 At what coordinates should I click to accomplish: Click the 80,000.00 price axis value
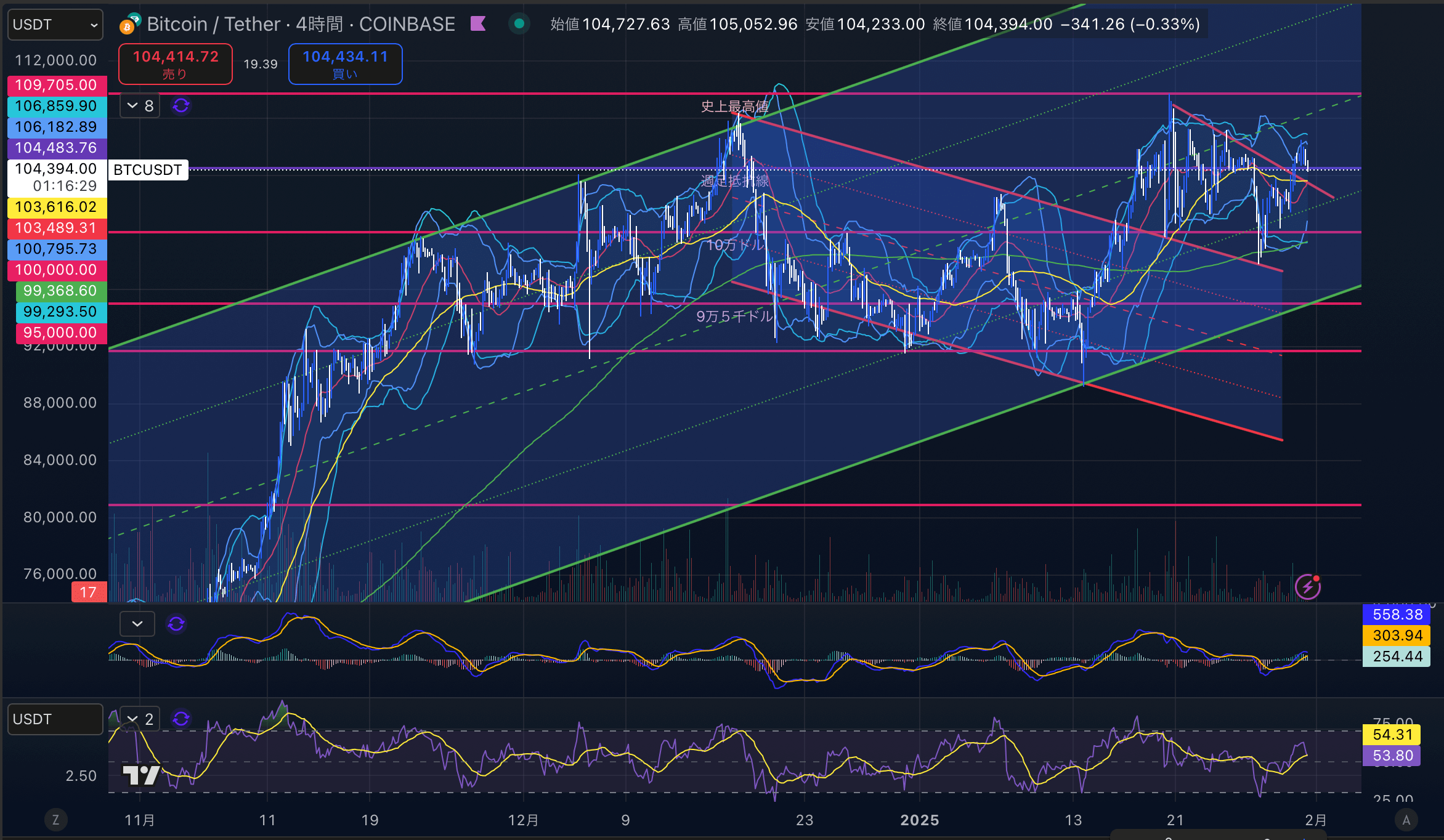point(60,517)
